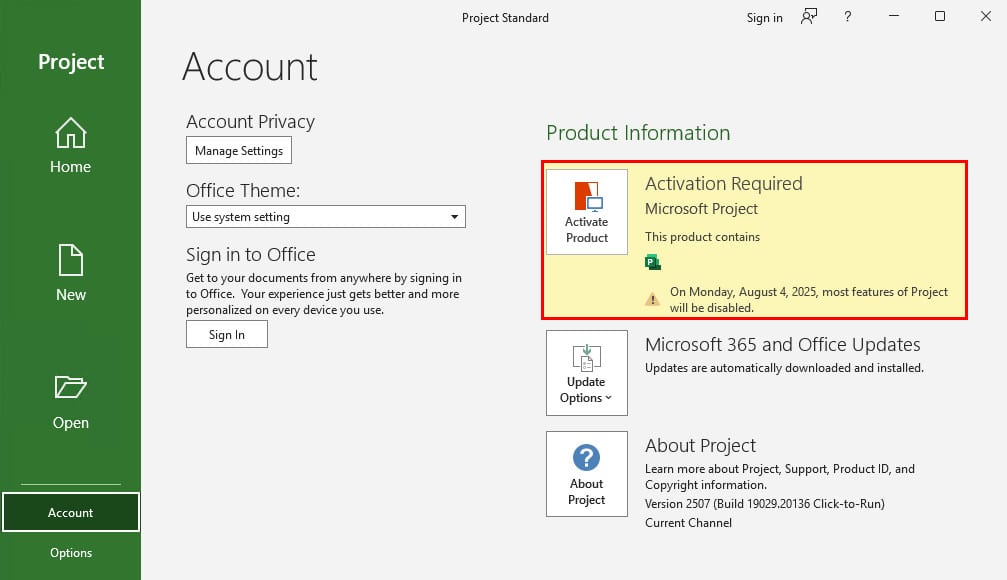Click the 'Updates are automatically downloaded' text
This screenshot has height=580, width=1007.
pyautogui.click(x=784, y=368)
